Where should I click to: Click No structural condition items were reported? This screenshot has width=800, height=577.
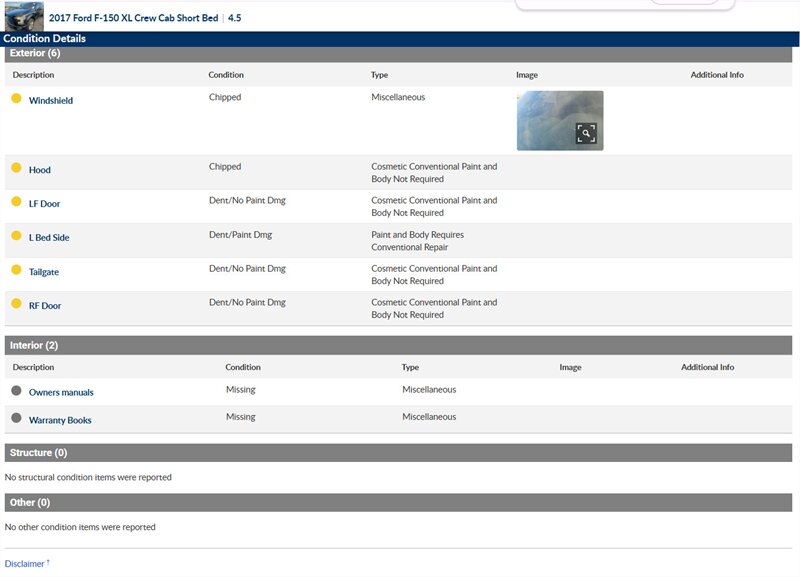[88, 478]
